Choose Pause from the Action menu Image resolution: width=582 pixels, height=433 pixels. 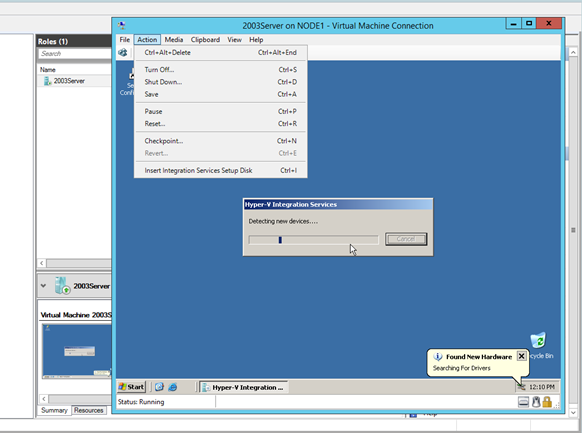pyautogui.click(x=220, y=111)
